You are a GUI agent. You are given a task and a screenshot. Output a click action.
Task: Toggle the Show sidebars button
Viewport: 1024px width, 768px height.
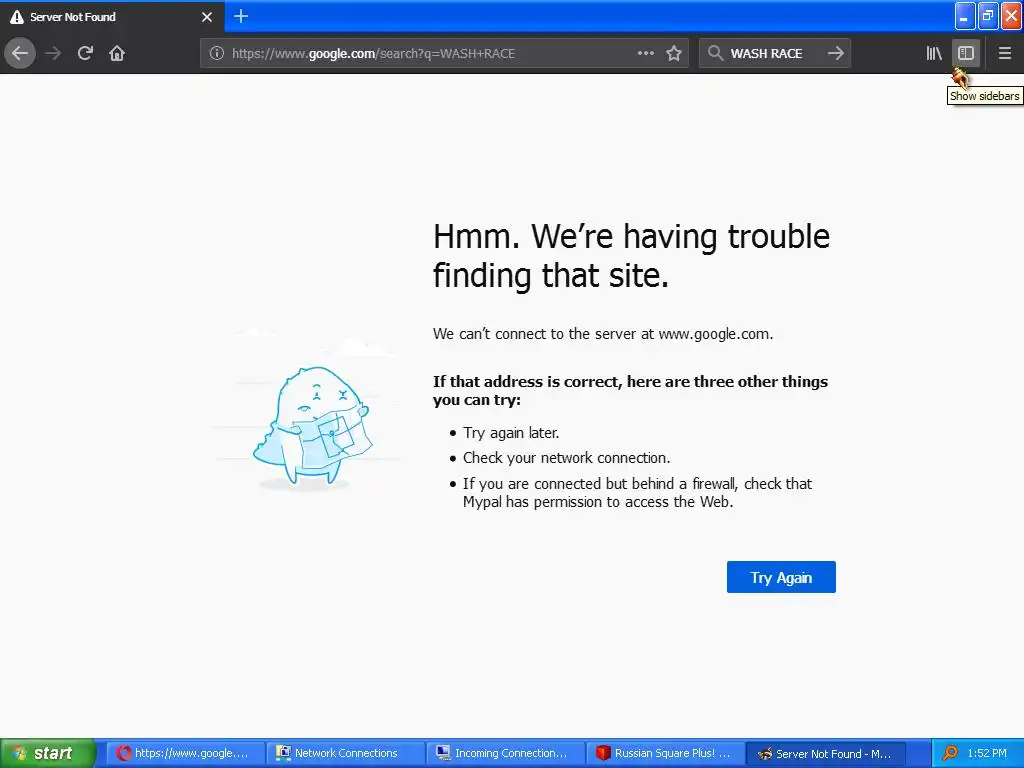pyautogui.click(x=966, y=53)
